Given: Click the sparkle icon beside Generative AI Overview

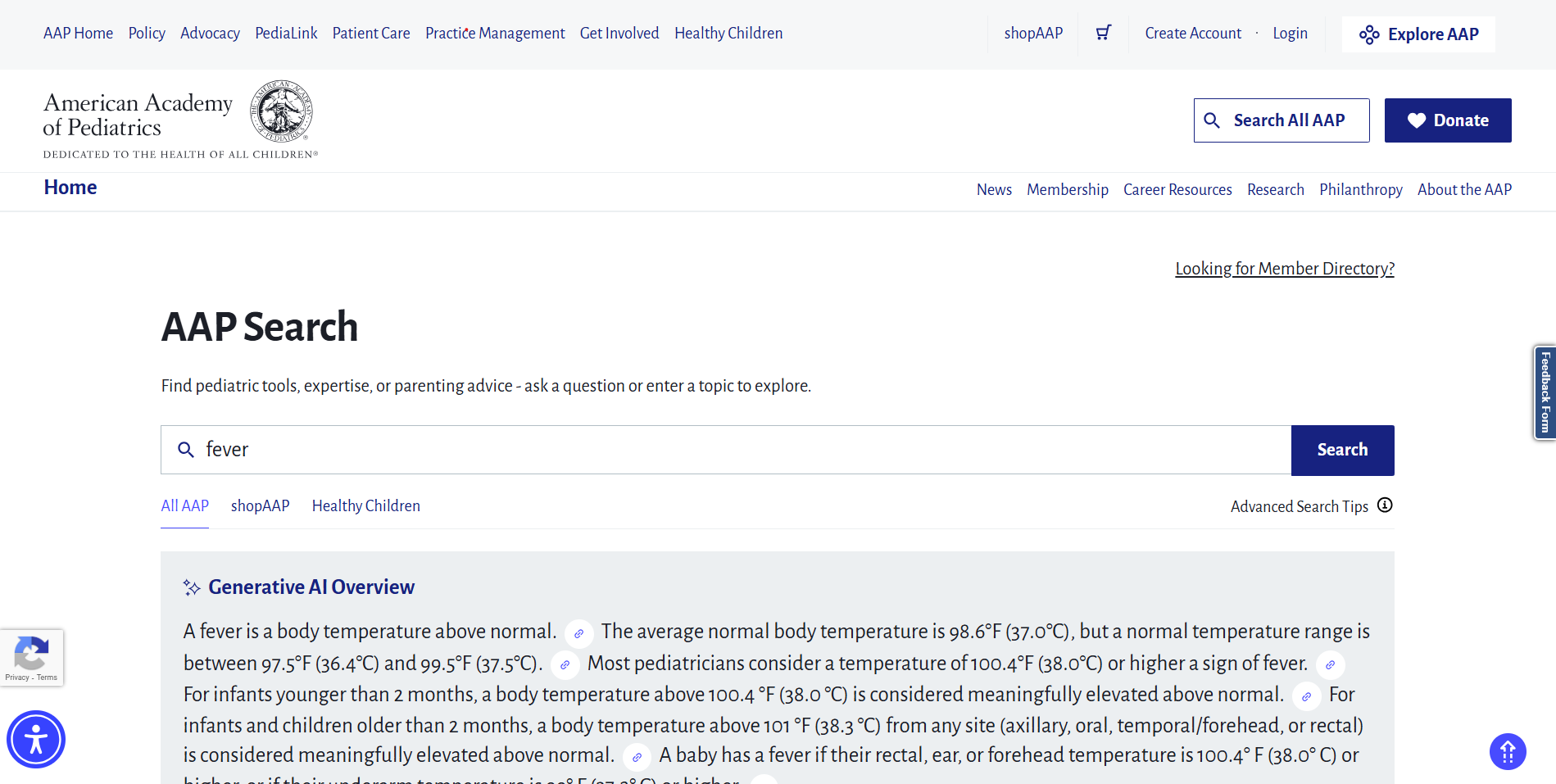Looking at the screenshot, I should (191, 587).
